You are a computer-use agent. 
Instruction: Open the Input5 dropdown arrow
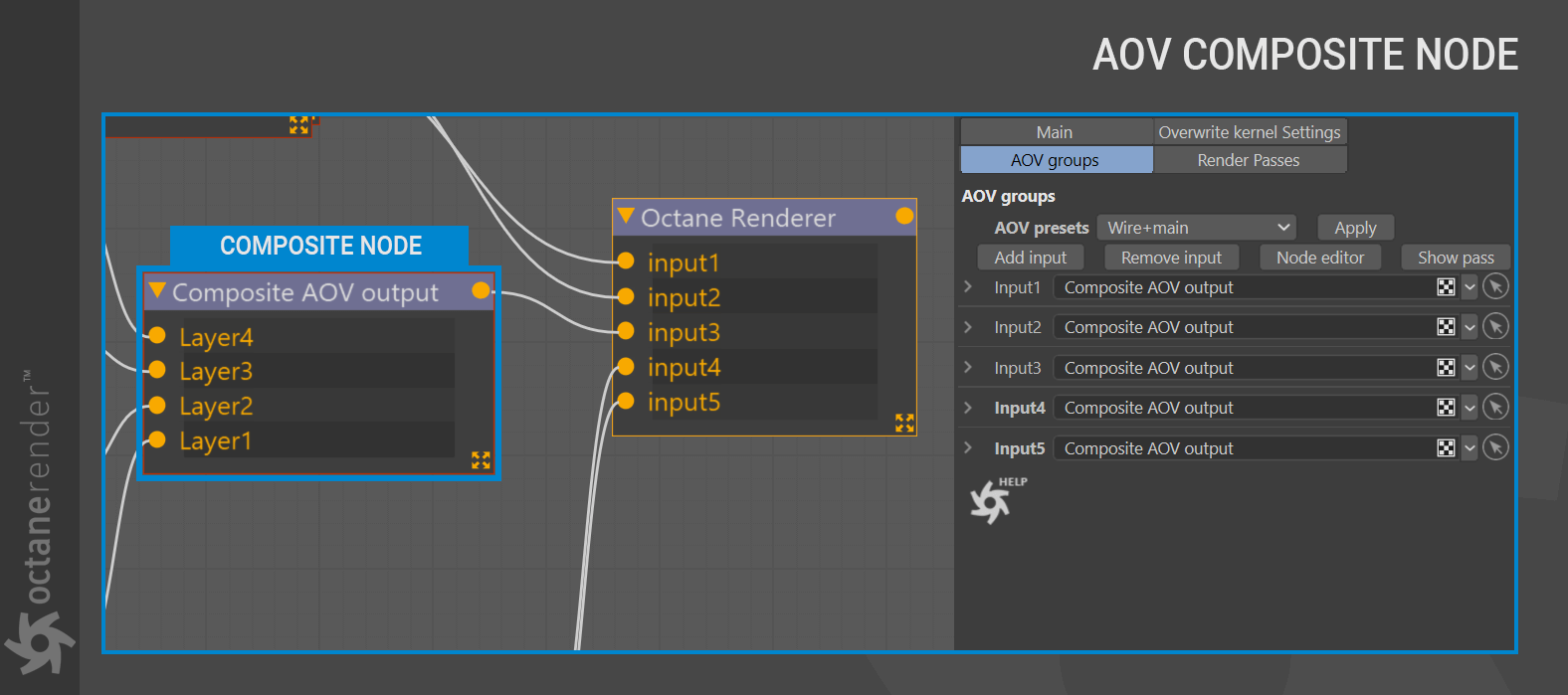point(1470,448)
